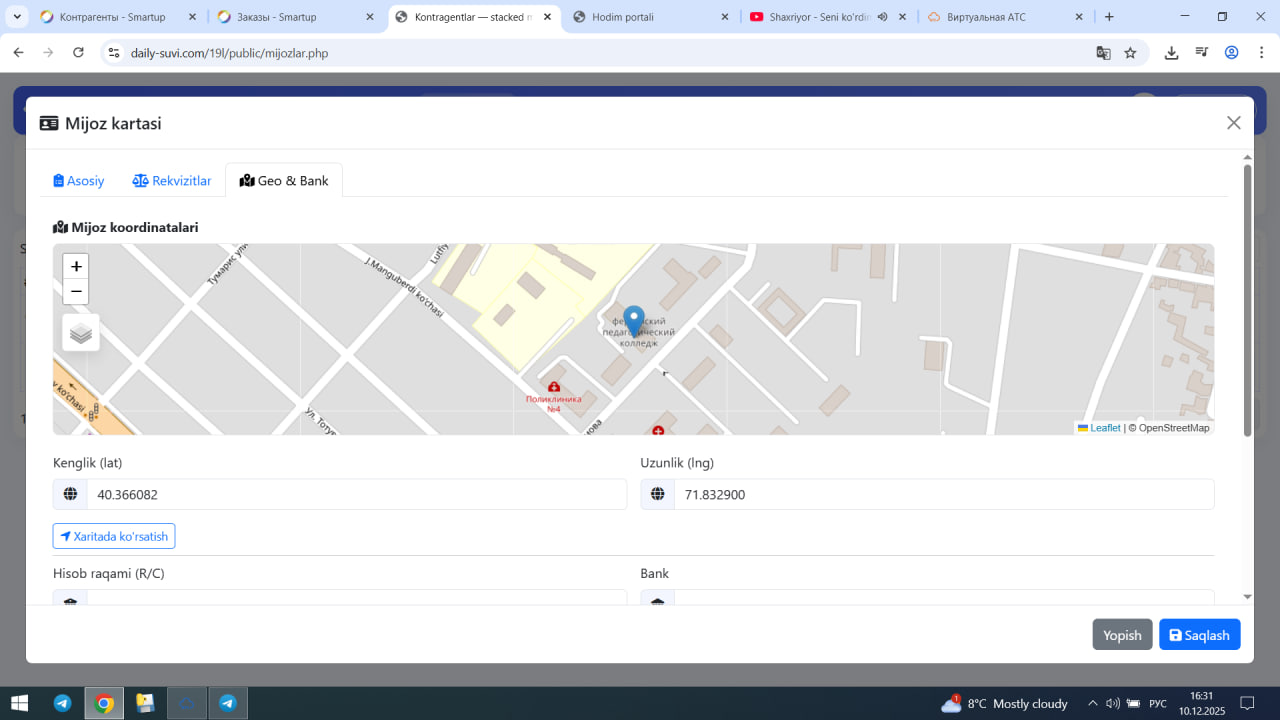This screenshot has height=720, width=1280.
Task: Show hidden system tray icons
Action: 1092,703
